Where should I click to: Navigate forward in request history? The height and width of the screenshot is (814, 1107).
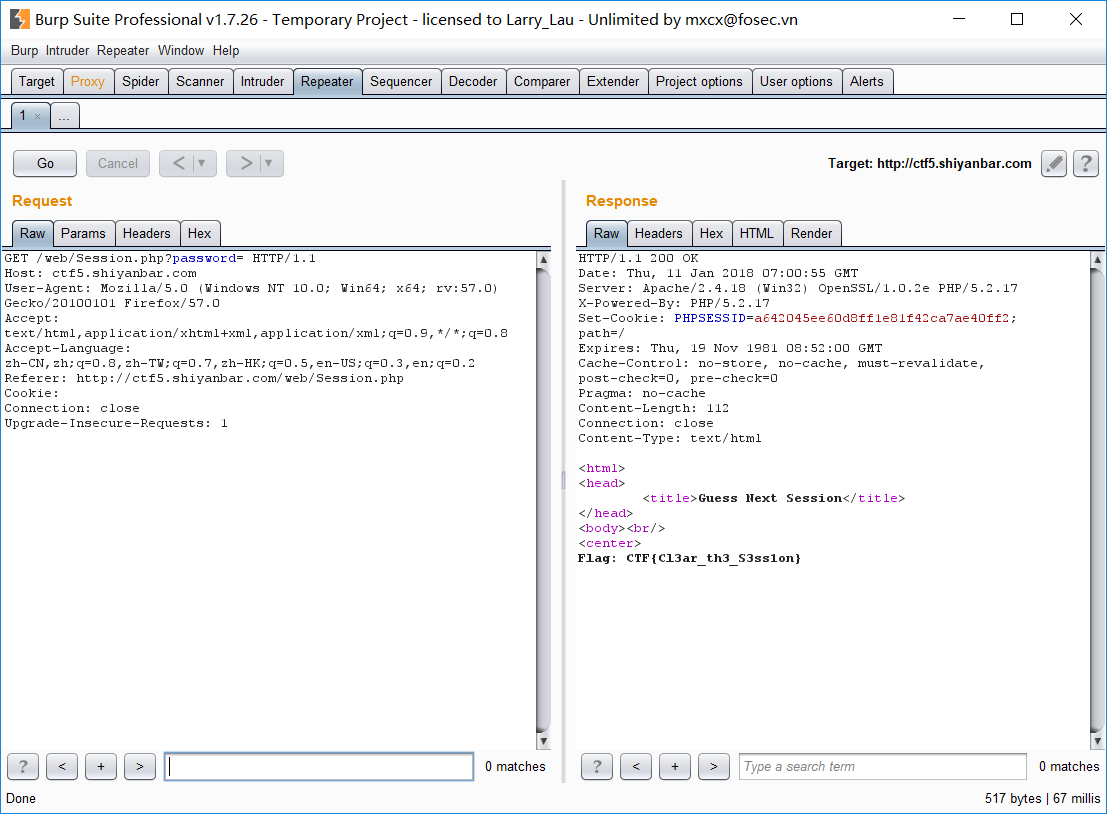(246, 164)
